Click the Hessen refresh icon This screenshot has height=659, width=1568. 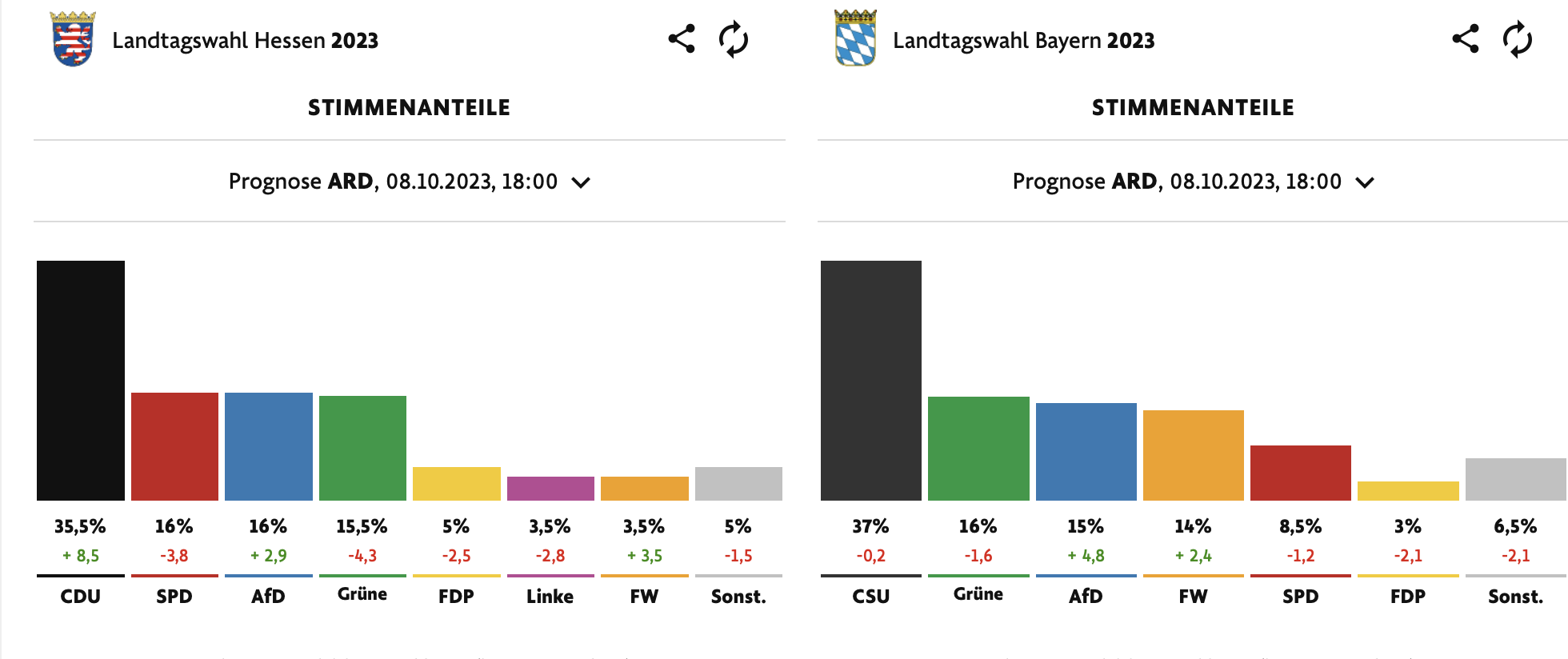[733, 39]
